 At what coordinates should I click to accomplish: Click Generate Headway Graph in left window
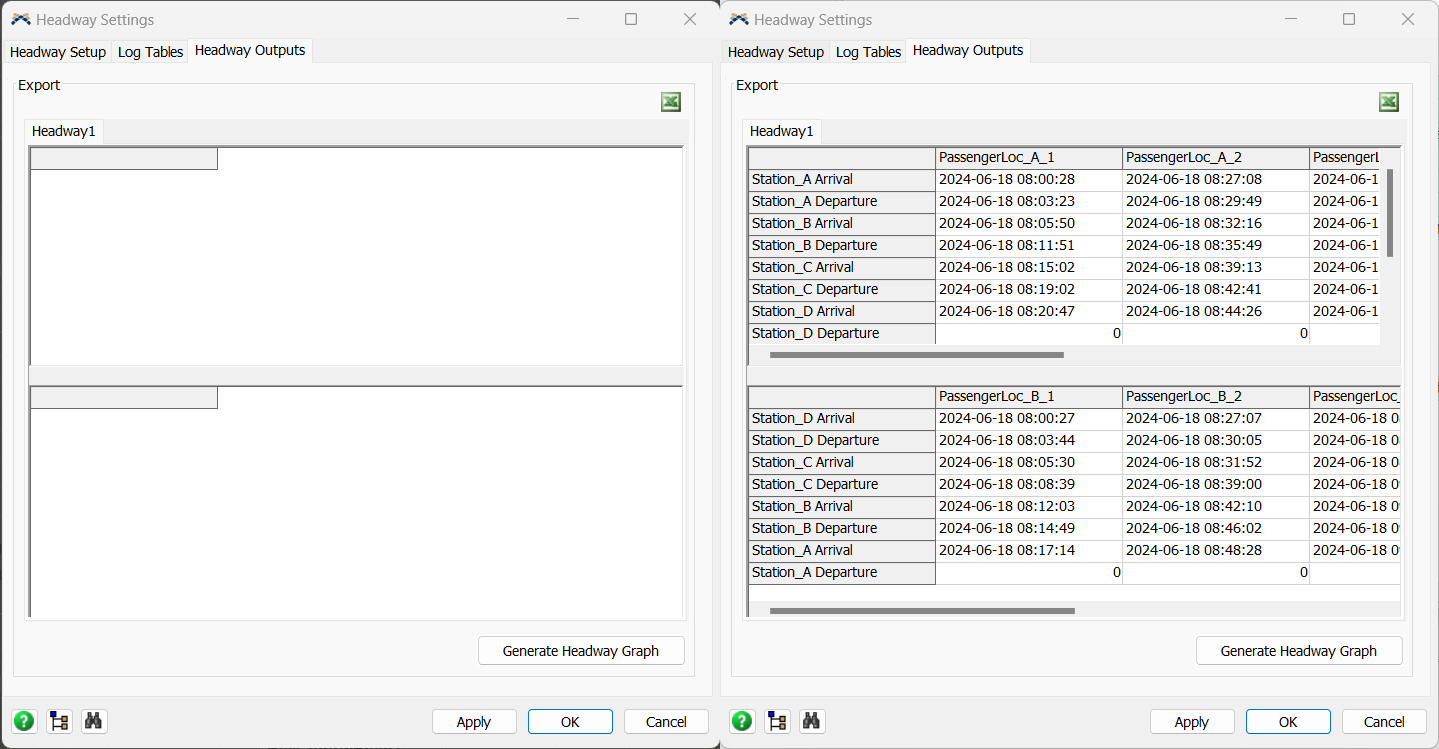click(x=581, y=650)
